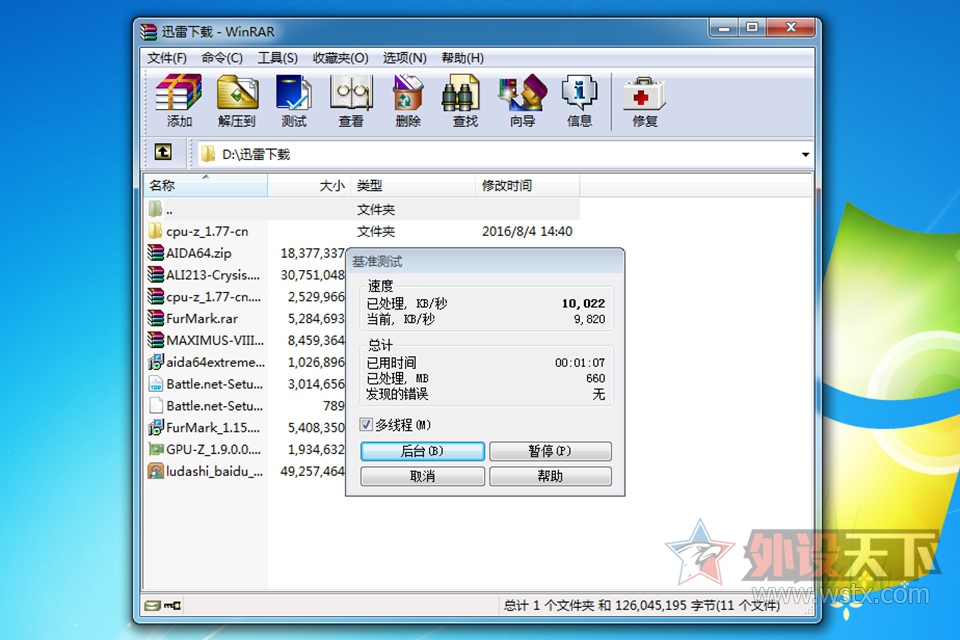Open the 文件(F) menu
This screenshot has width=960, height=640.
[167, 58]
